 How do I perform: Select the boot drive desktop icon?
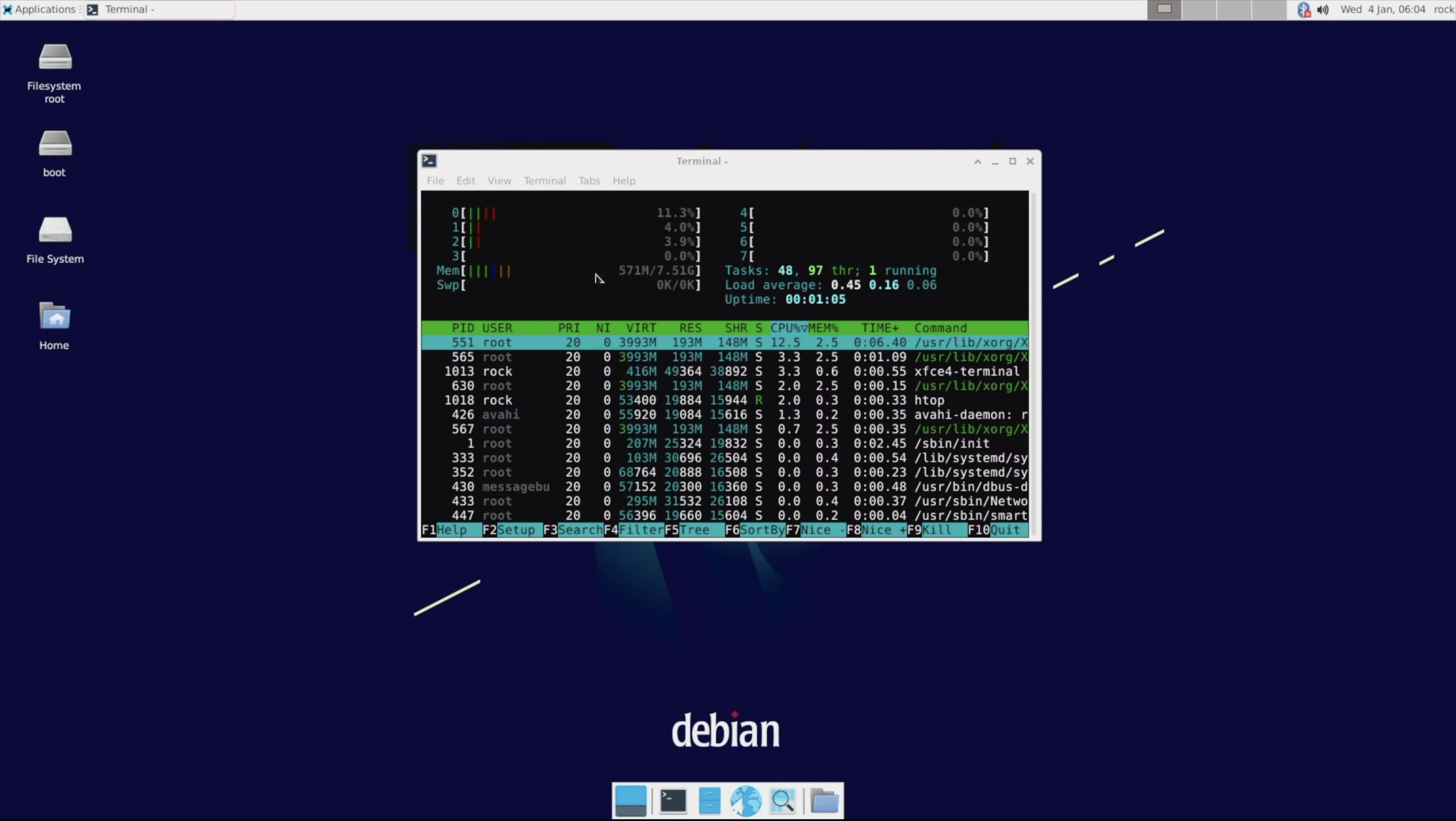coord(55,145)
